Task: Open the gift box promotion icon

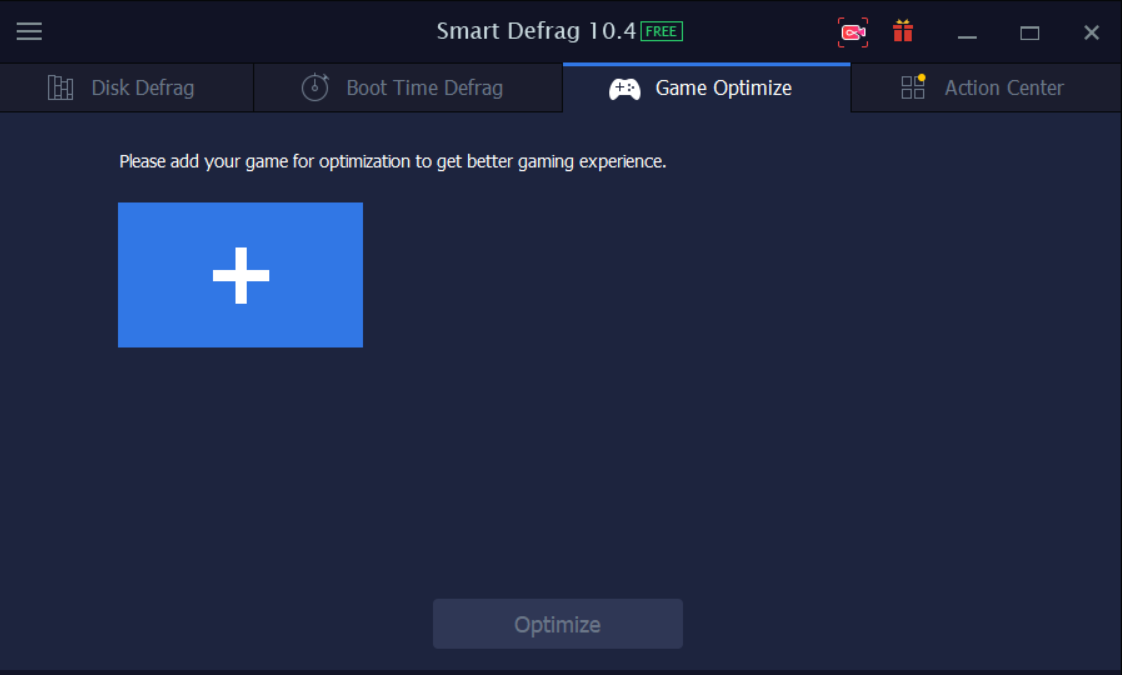Action: (x=903, y=31)
